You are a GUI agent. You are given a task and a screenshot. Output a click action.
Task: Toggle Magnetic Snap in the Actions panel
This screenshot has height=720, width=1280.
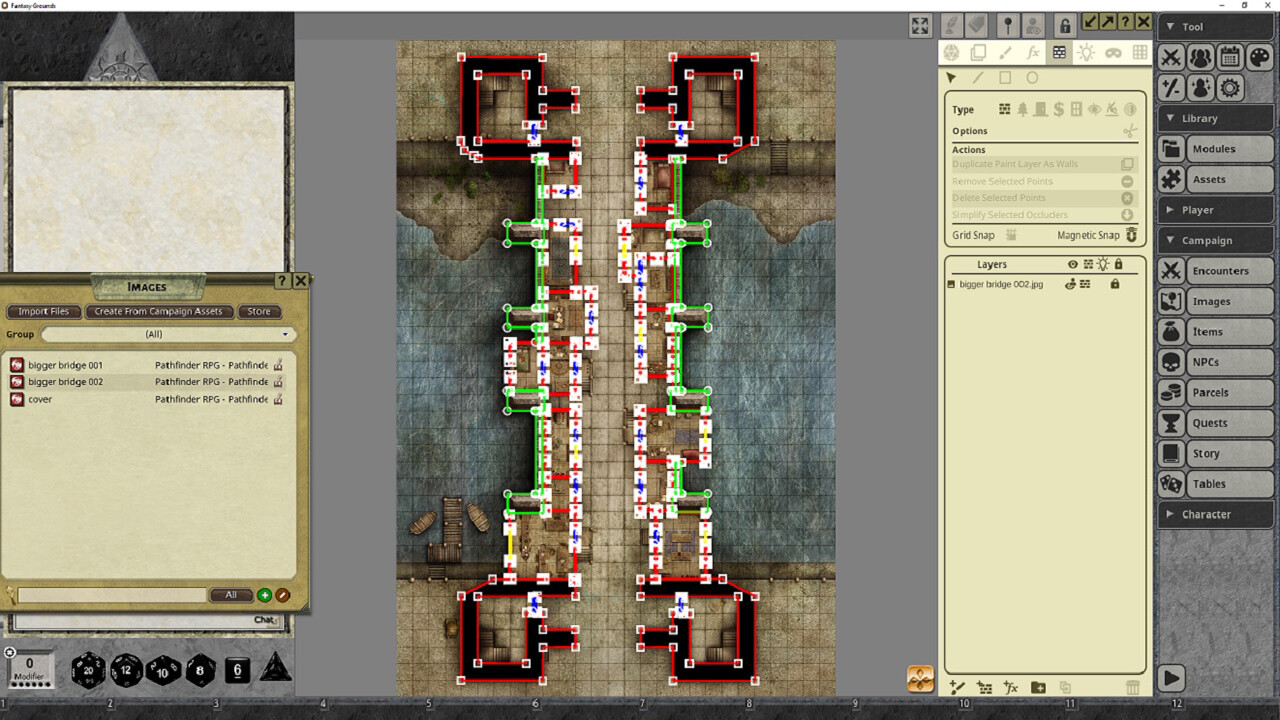1131,235
